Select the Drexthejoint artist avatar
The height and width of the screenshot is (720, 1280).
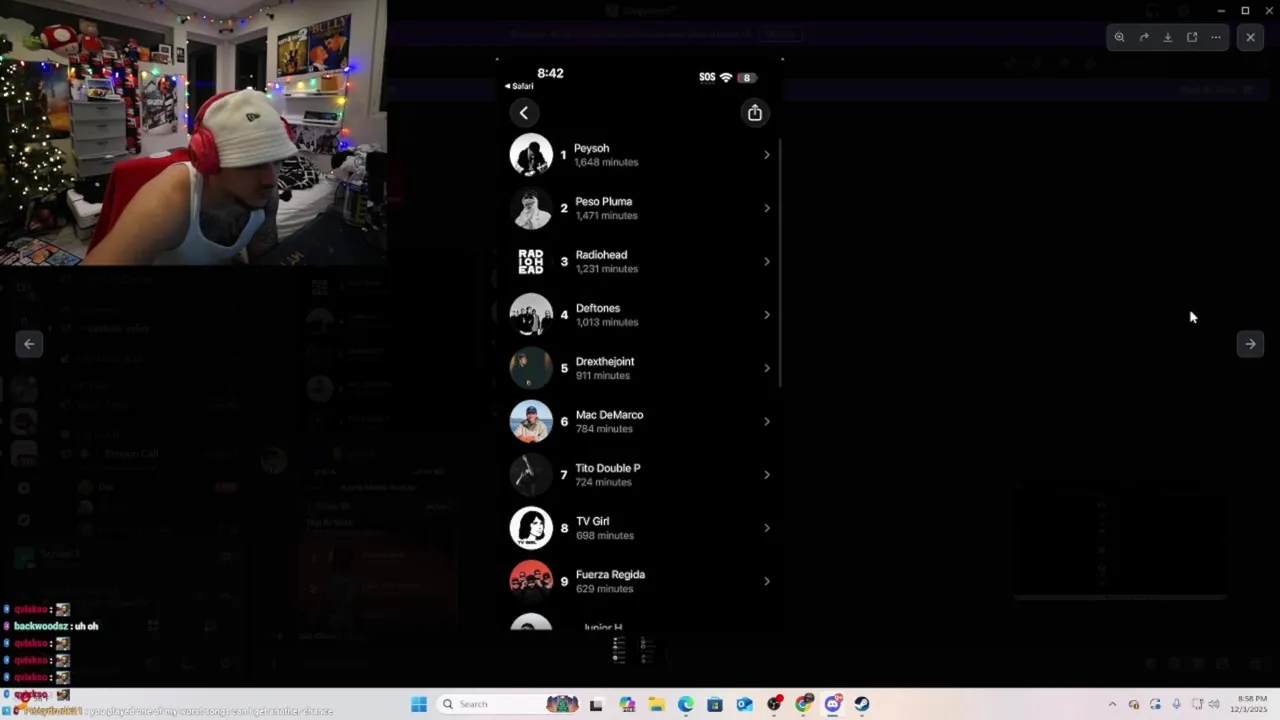(x=531, y=368)
